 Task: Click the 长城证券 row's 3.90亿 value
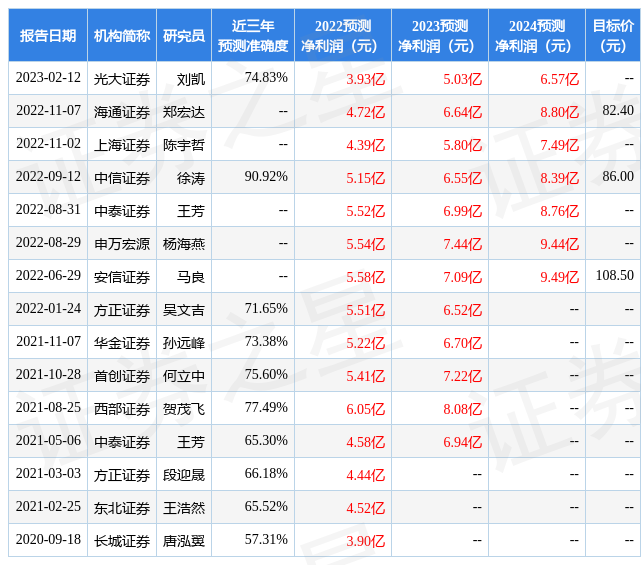[x=365, y=541]
